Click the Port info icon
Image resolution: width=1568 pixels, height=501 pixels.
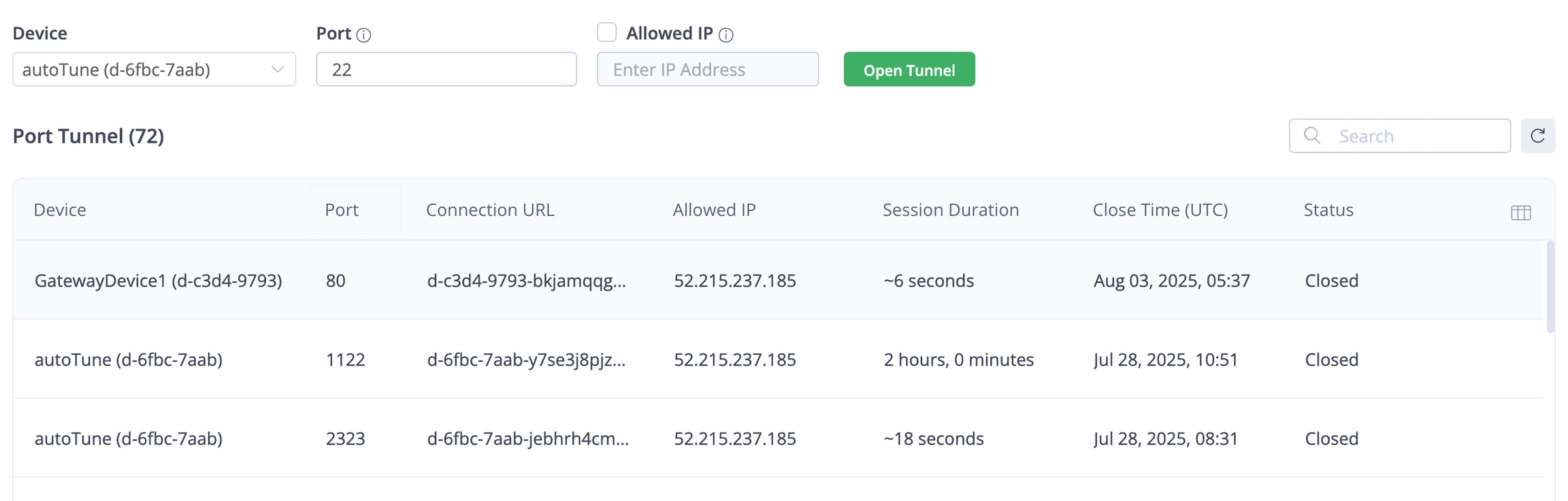(363, 35)
